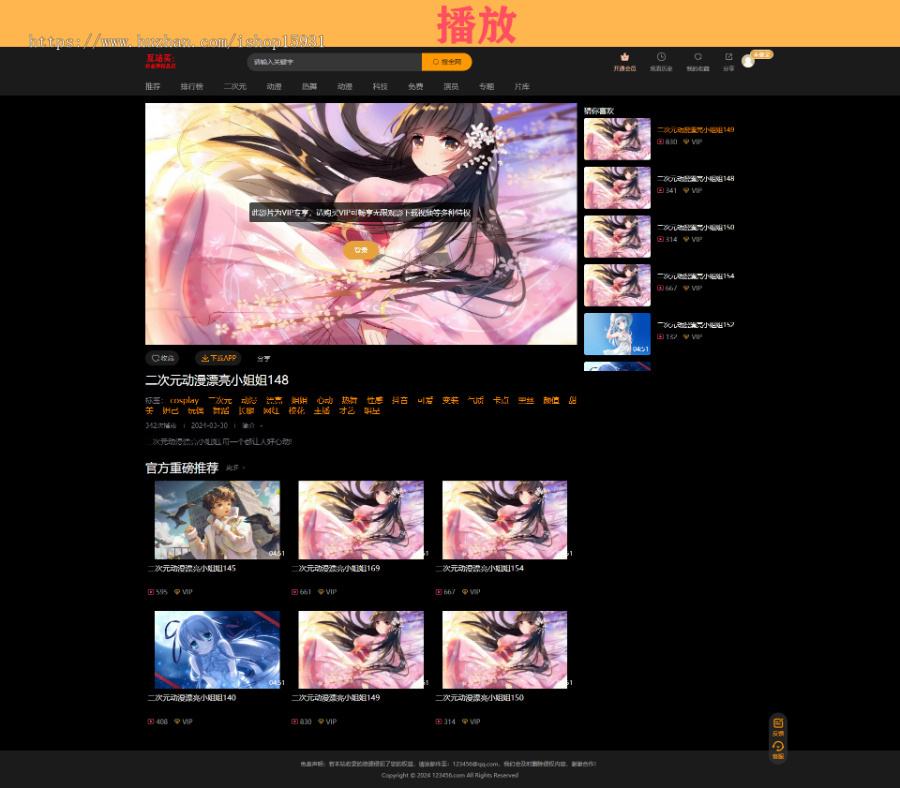Viewport: 900px width, 788px height.
Task: Click the cosplay tag
Action: point(184,401)
